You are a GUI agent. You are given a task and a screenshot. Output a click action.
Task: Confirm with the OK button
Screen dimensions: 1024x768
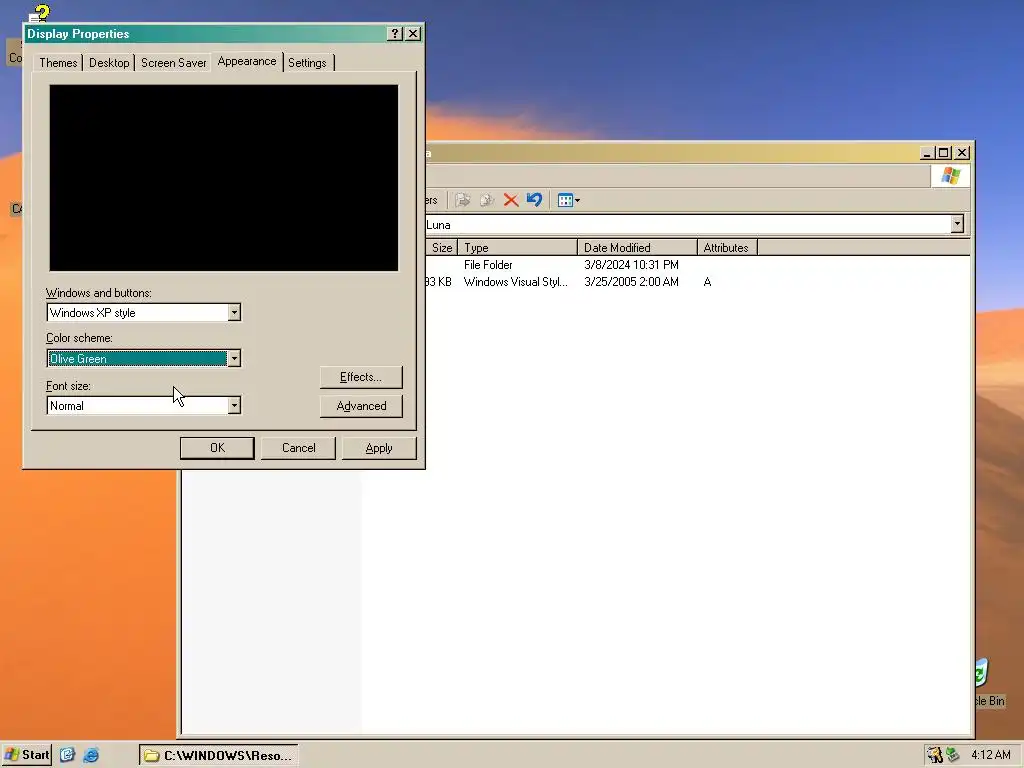point(217,448)
